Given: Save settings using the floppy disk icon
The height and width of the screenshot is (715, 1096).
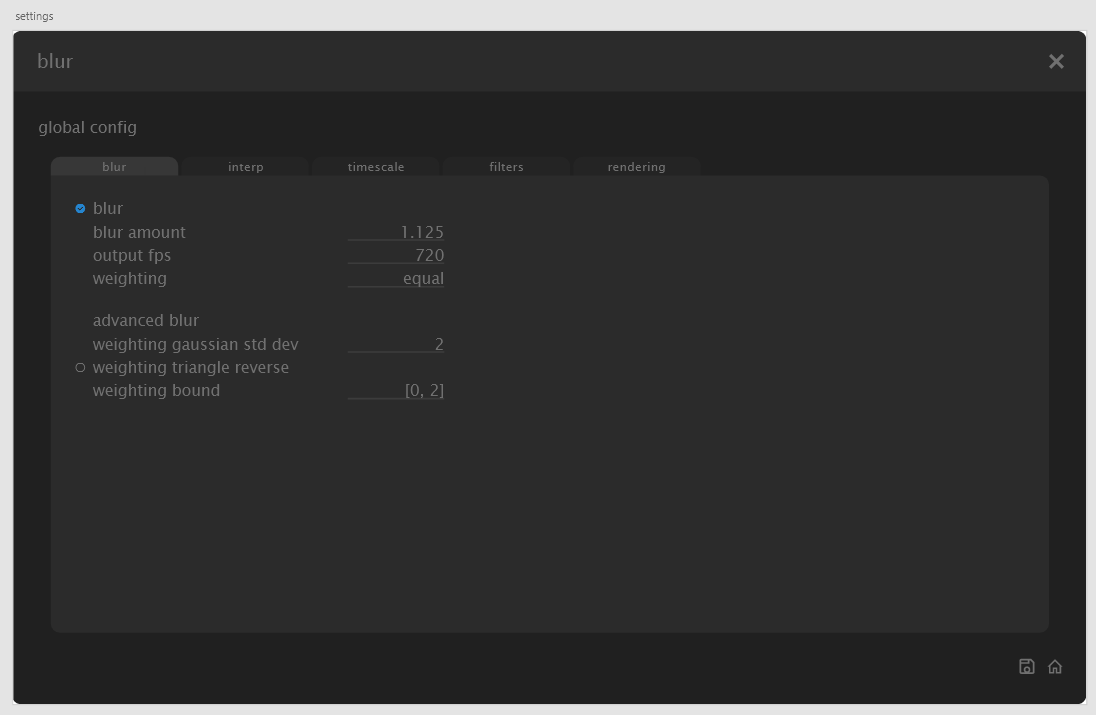Looking at the screenshot, I should click(x=1027, y=666).
